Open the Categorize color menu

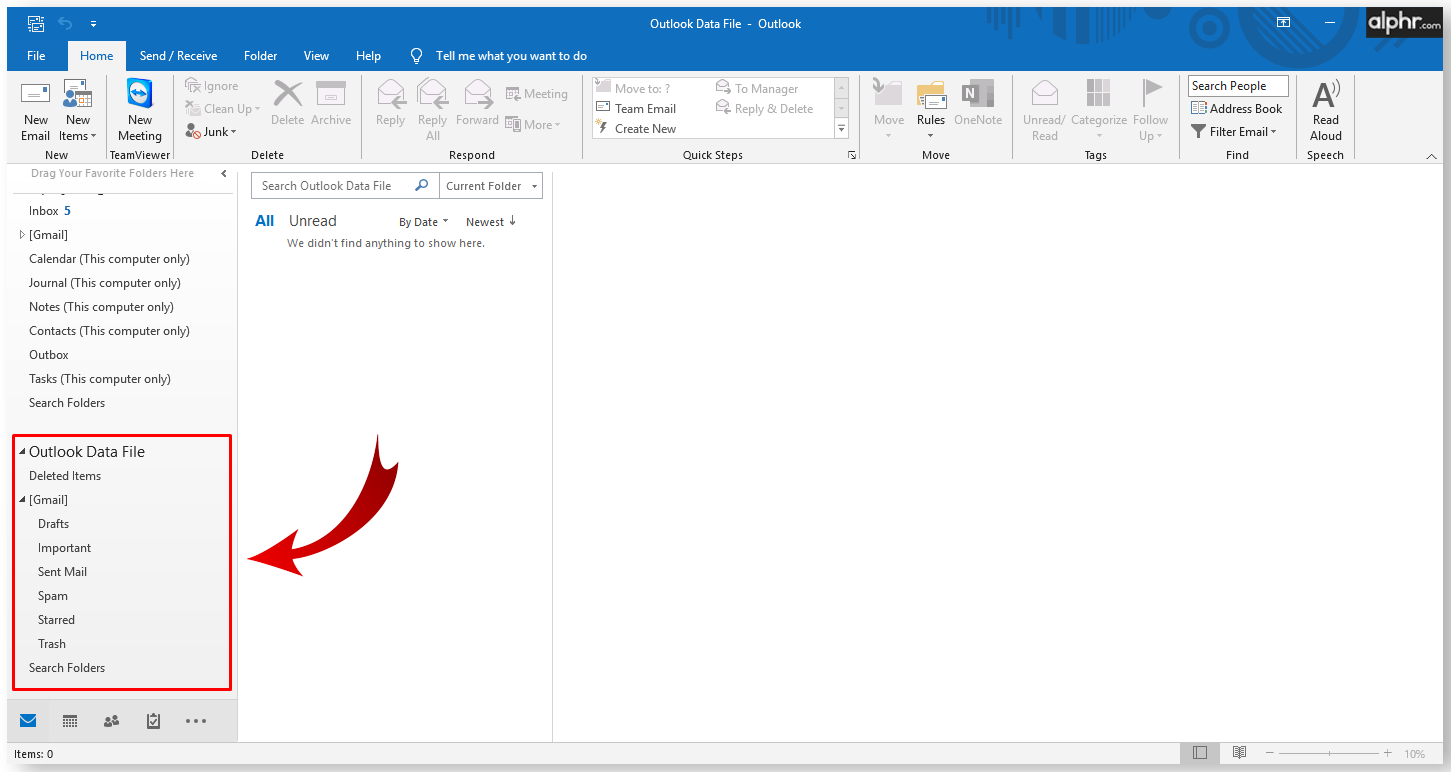coord(1099,110)
